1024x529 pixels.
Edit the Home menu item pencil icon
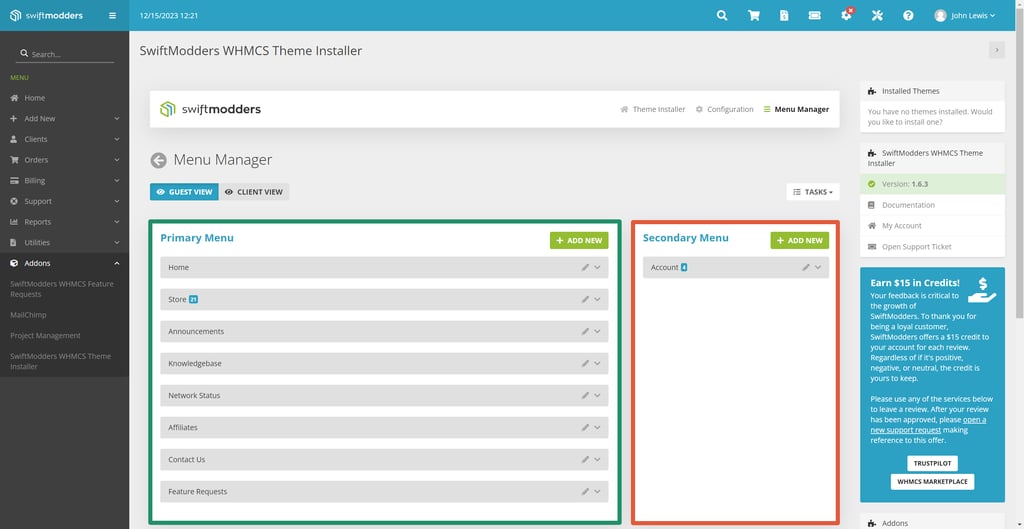pyautogui.click(x=585, y=267)
